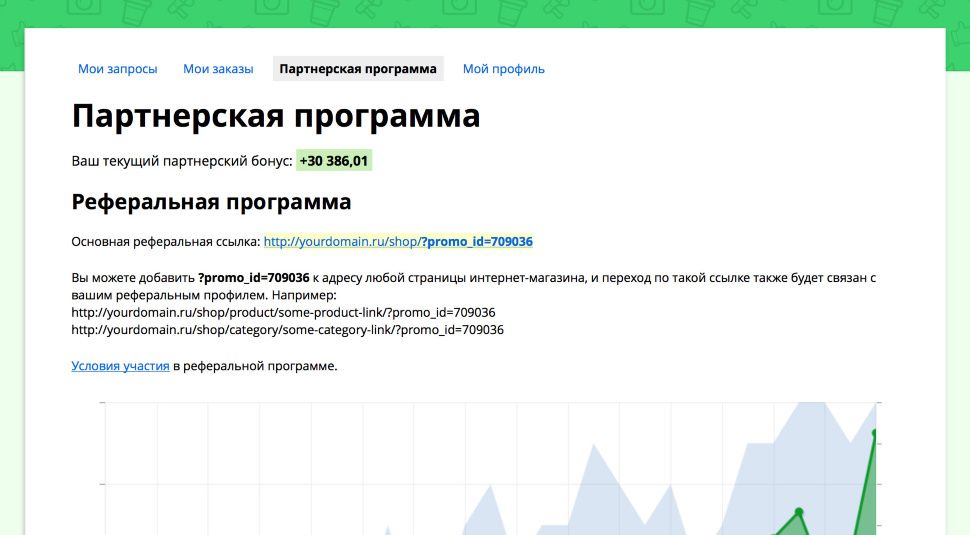Select the active "Партнерская программа" tab
This screenshot has height=535, width=970.
click(358, 69)
